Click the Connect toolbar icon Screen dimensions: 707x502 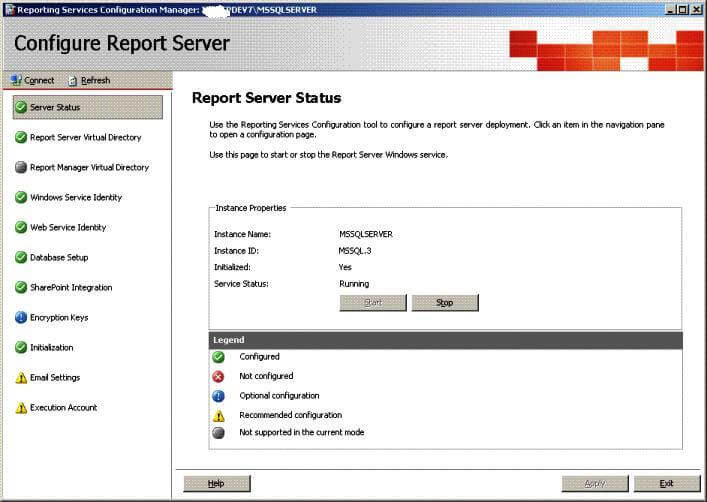tap(17, 80)
